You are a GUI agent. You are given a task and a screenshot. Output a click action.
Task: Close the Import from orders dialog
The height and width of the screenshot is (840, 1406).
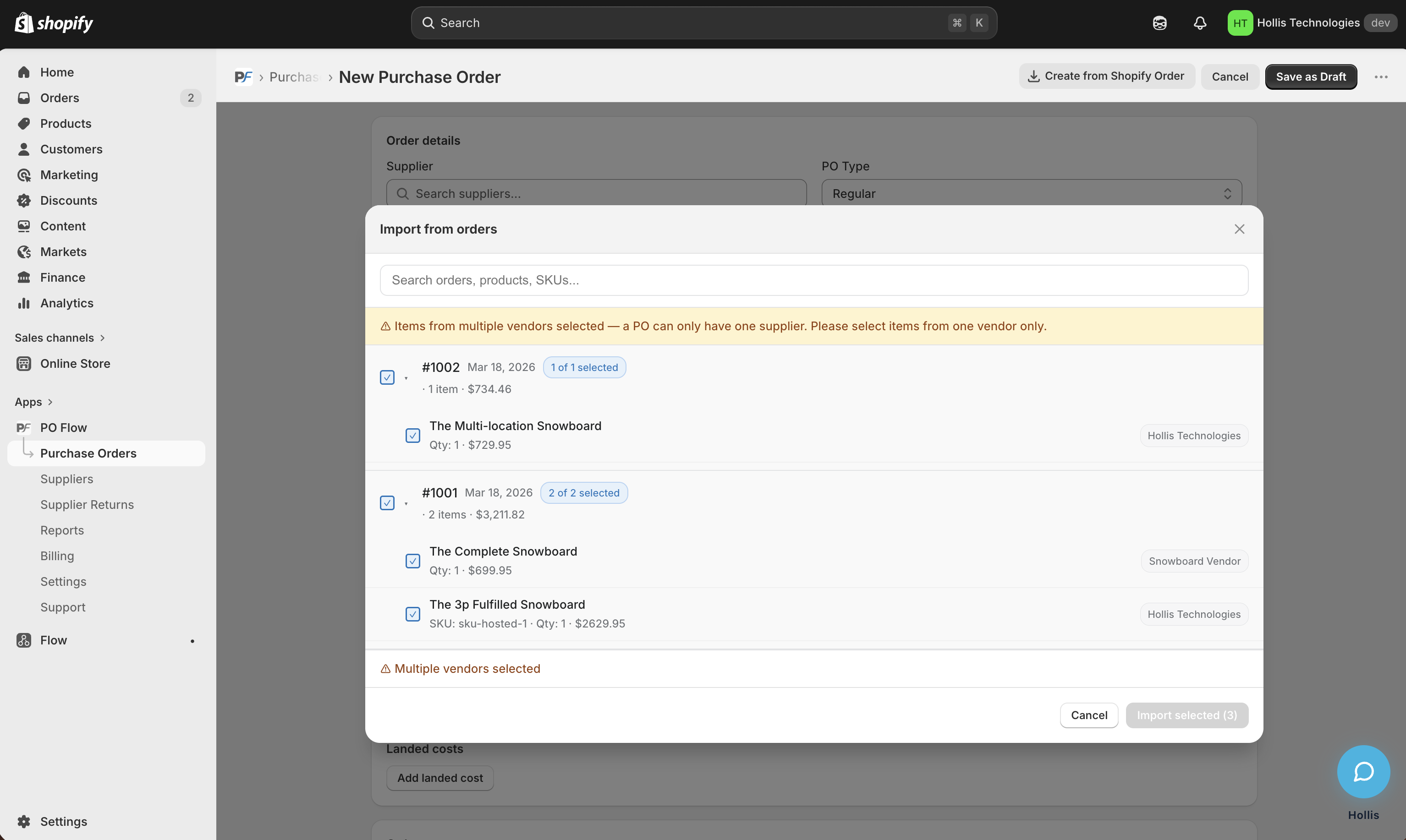pos(1239,229)
